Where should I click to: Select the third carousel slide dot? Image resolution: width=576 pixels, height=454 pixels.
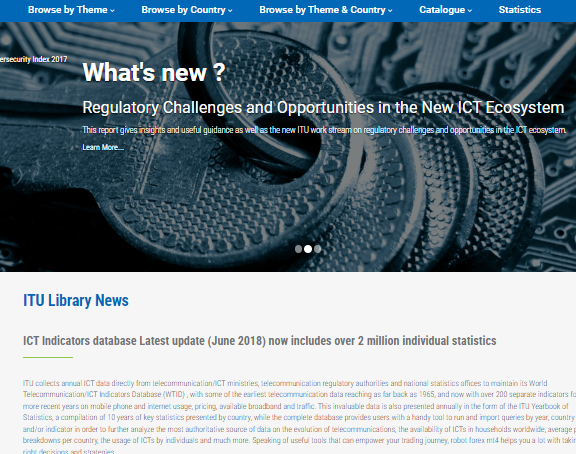317,249
